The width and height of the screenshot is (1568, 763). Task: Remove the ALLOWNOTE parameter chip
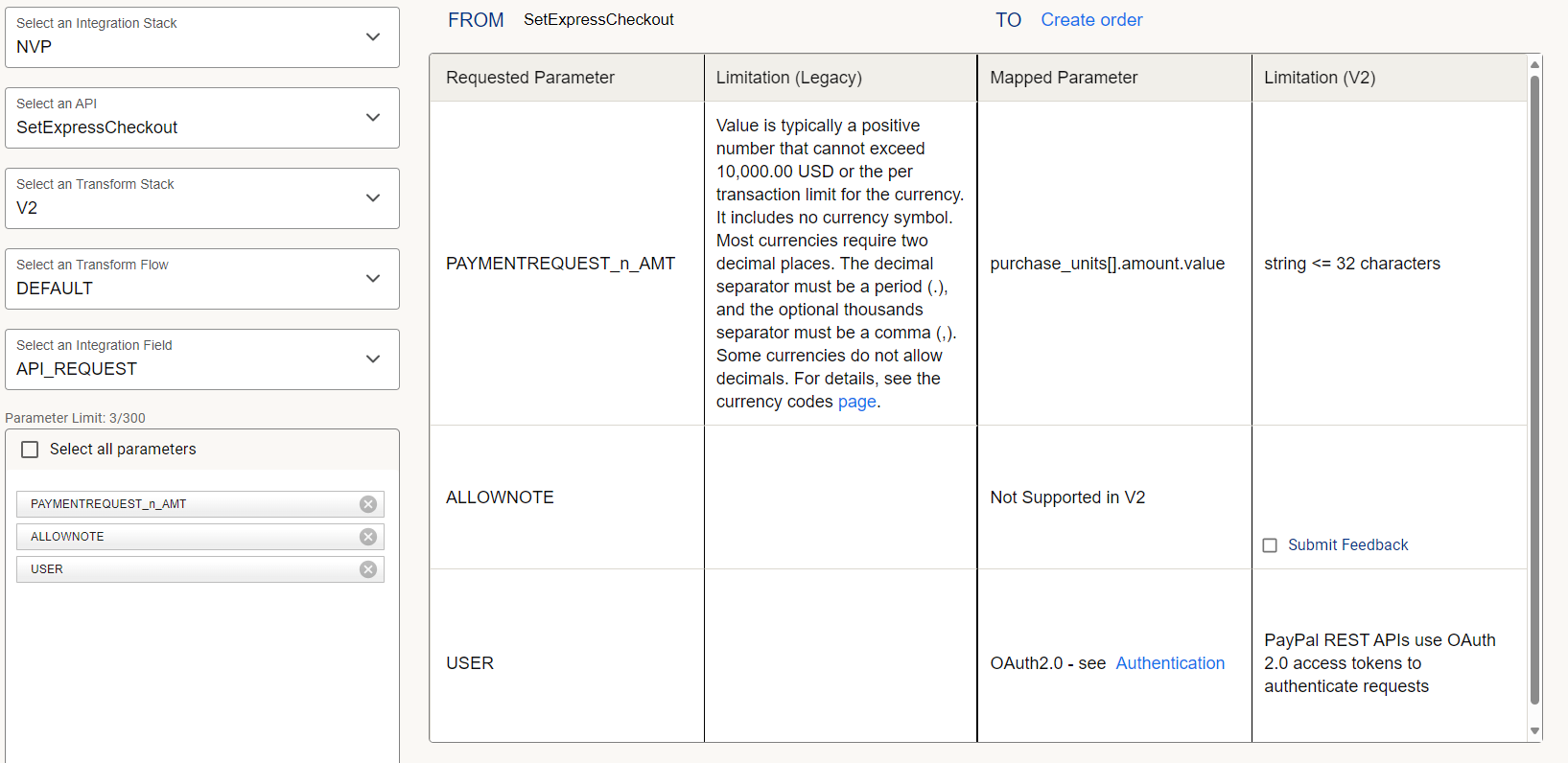[368, 537]
